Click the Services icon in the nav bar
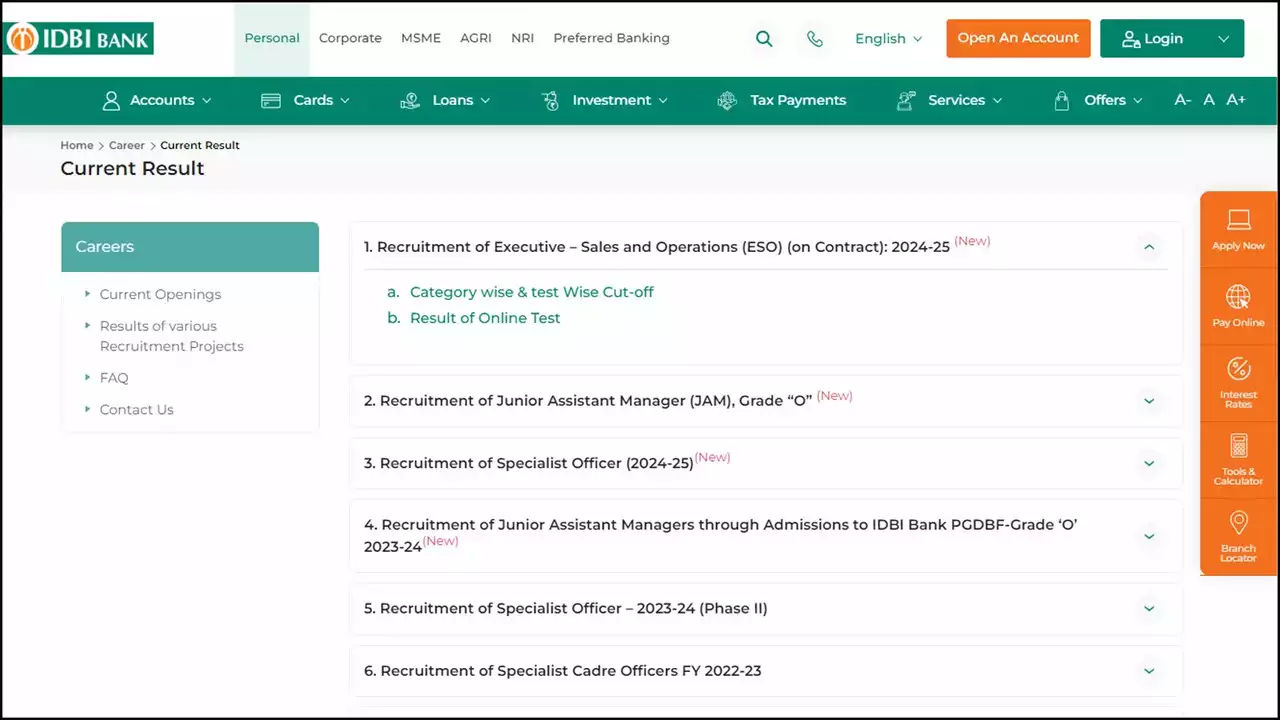The width and height of the screenshot is (1280, 720). 906,100
